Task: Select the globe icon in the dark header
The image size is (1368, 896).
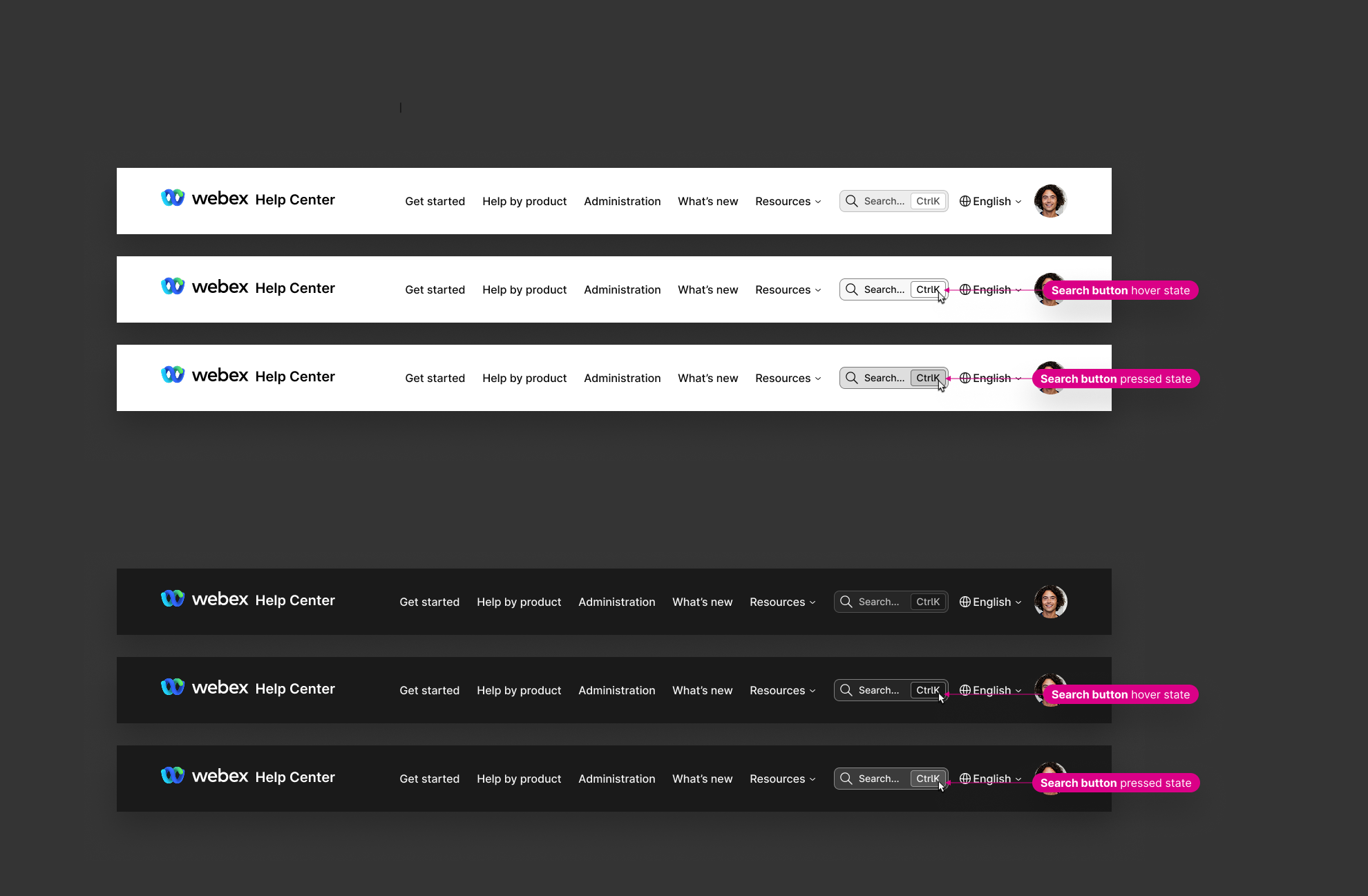Action: tap(965, 602)
